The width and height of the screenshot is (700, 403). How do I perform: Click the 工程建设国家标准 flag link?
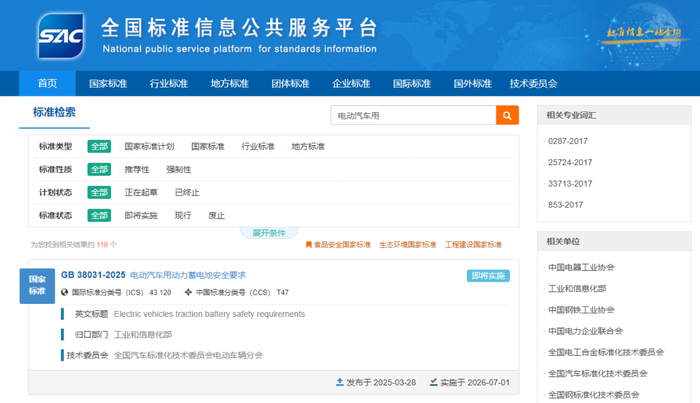pos(474,244)
